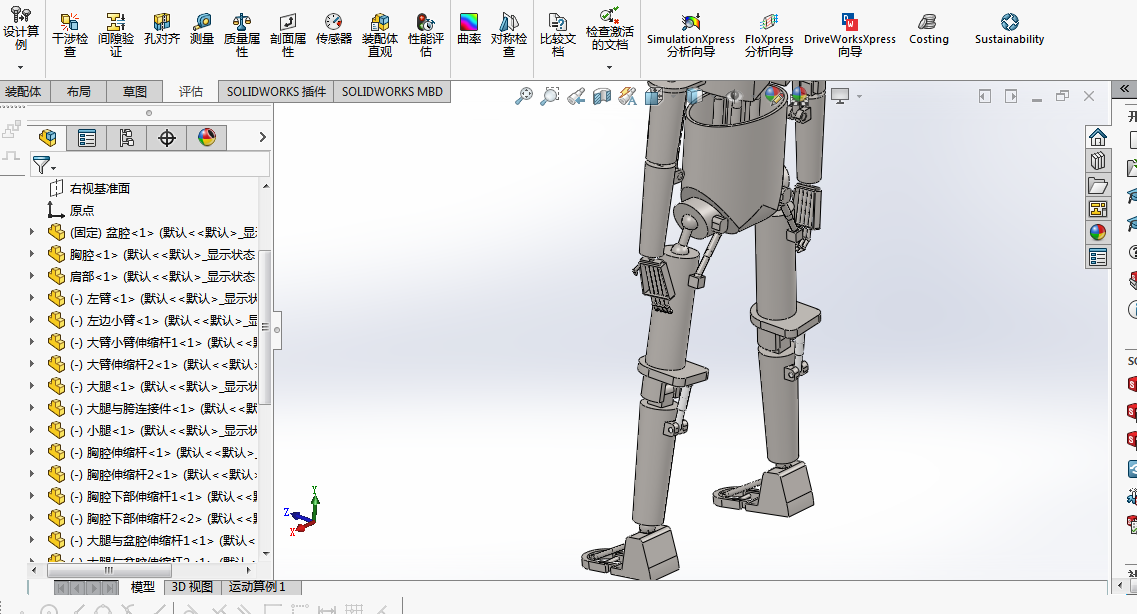Open the Sustainability tool

click(x=1009, y=29)
